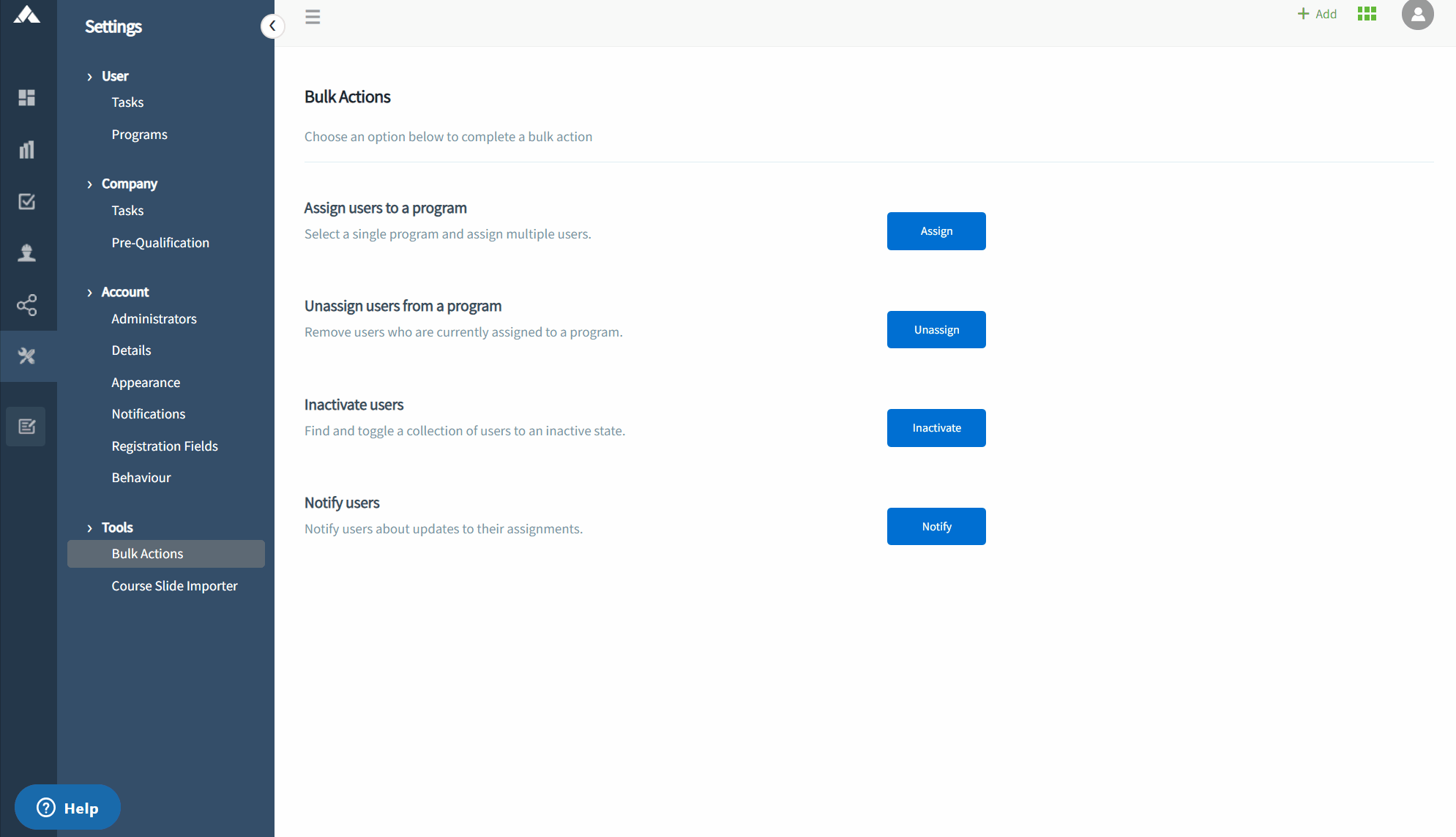Expand the User section chevron

pos(90,77)
